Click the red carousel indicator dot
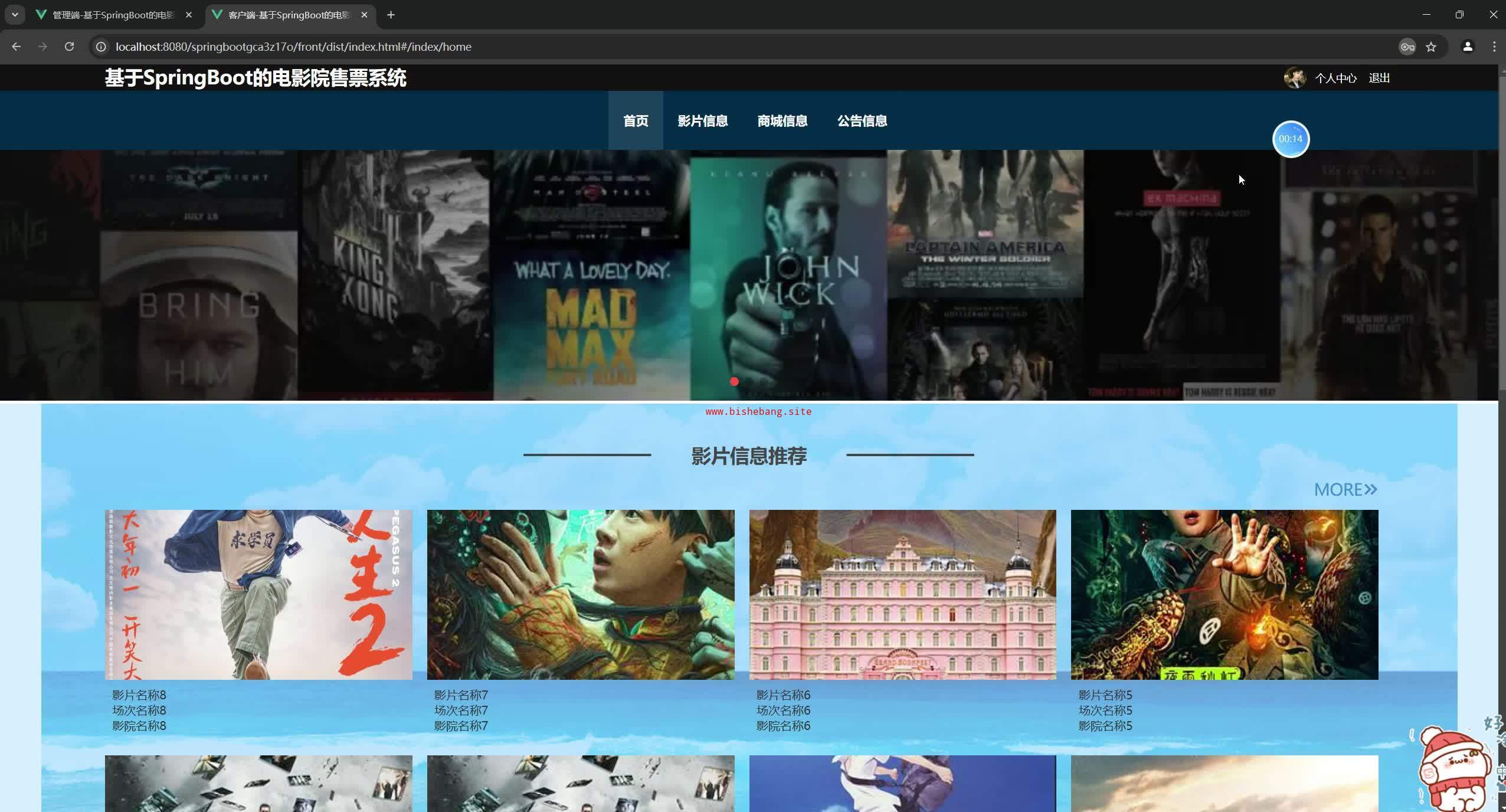The image size is (1506, 812). pyautogui.click(x=734, y=382)
